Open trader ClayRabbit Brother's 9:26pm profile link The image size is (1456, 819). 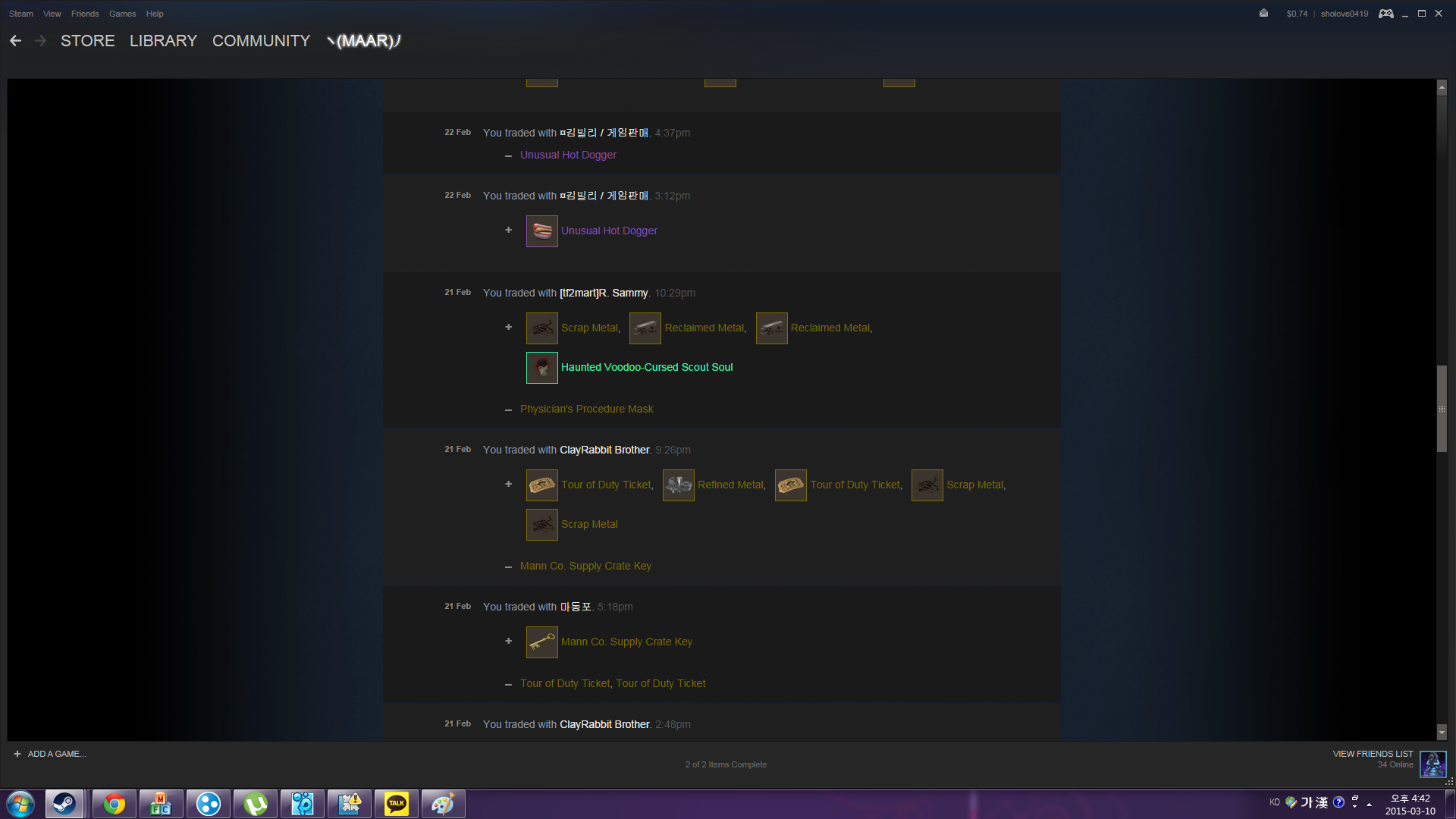pos(604,450)
